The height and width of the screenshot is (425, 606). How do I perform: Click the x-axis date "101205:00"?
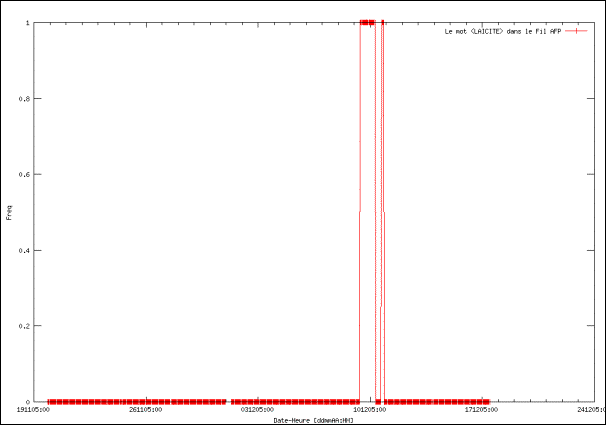(x=370, y=410)
